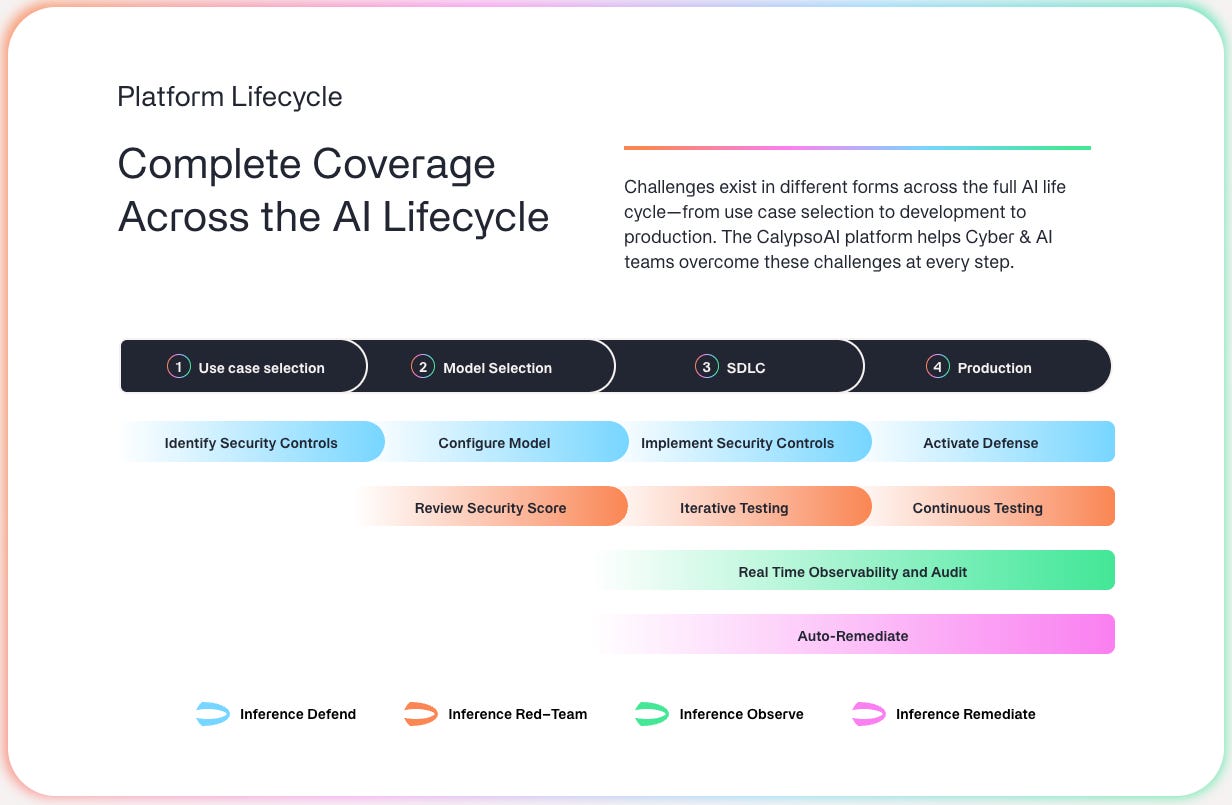Click the Inference Red-Team legend label
This screenshot has height=805, width=1232.
point(518,714)
